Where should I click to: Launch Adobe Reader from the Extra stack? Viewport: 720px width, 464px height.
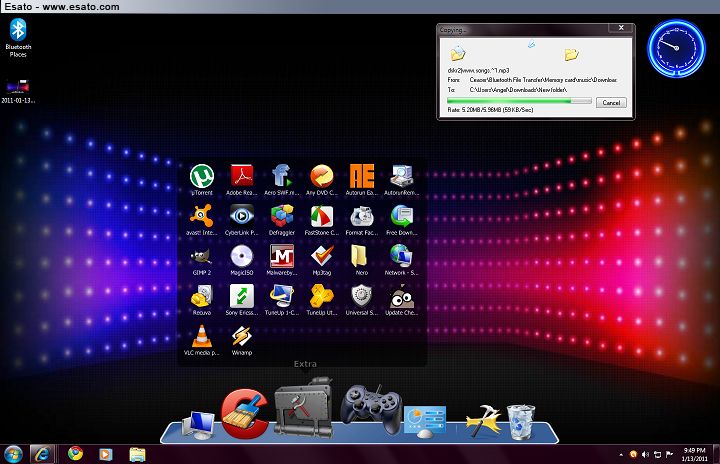click(241, 176)
